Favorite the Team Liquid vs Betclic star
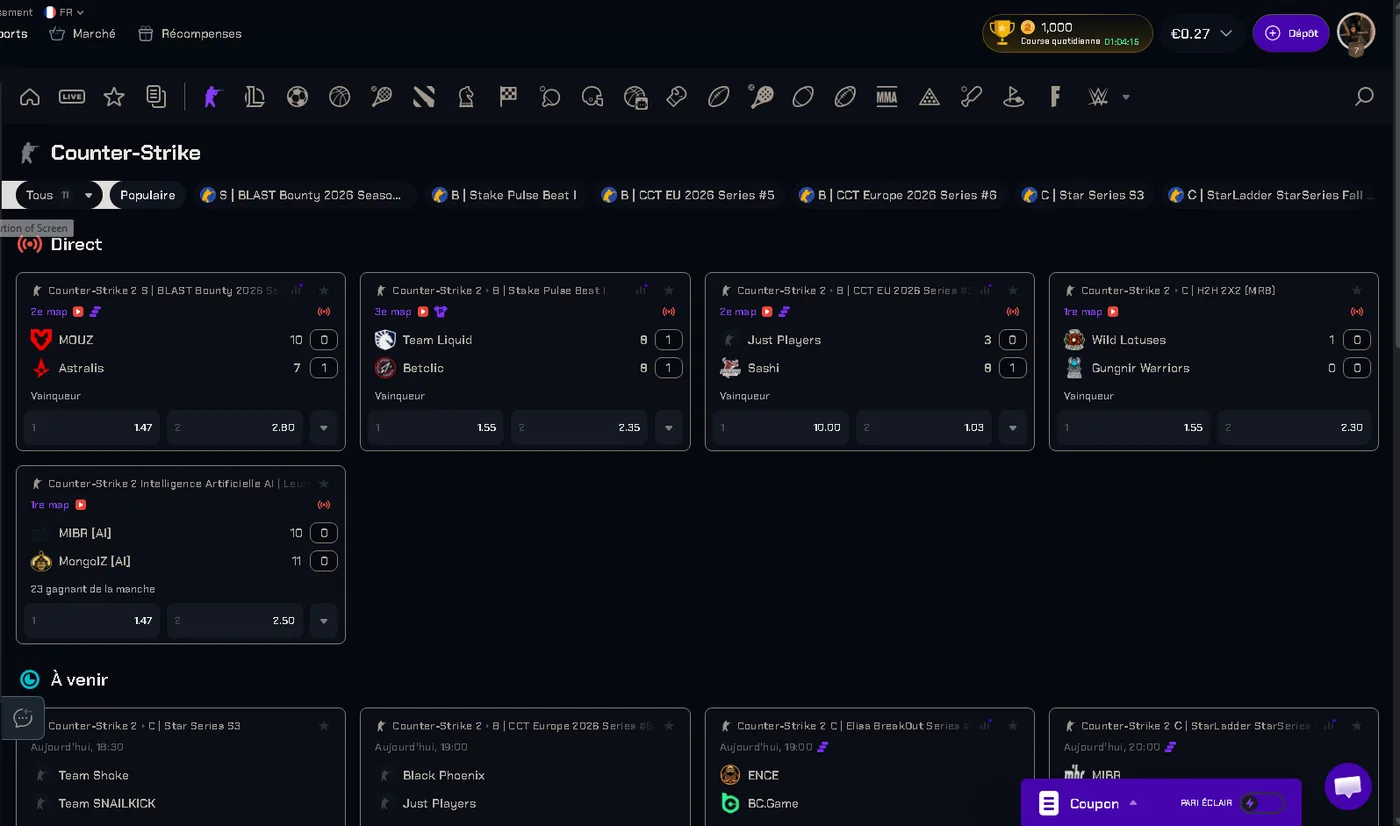 pyautogui.click(x=668, y=290)
